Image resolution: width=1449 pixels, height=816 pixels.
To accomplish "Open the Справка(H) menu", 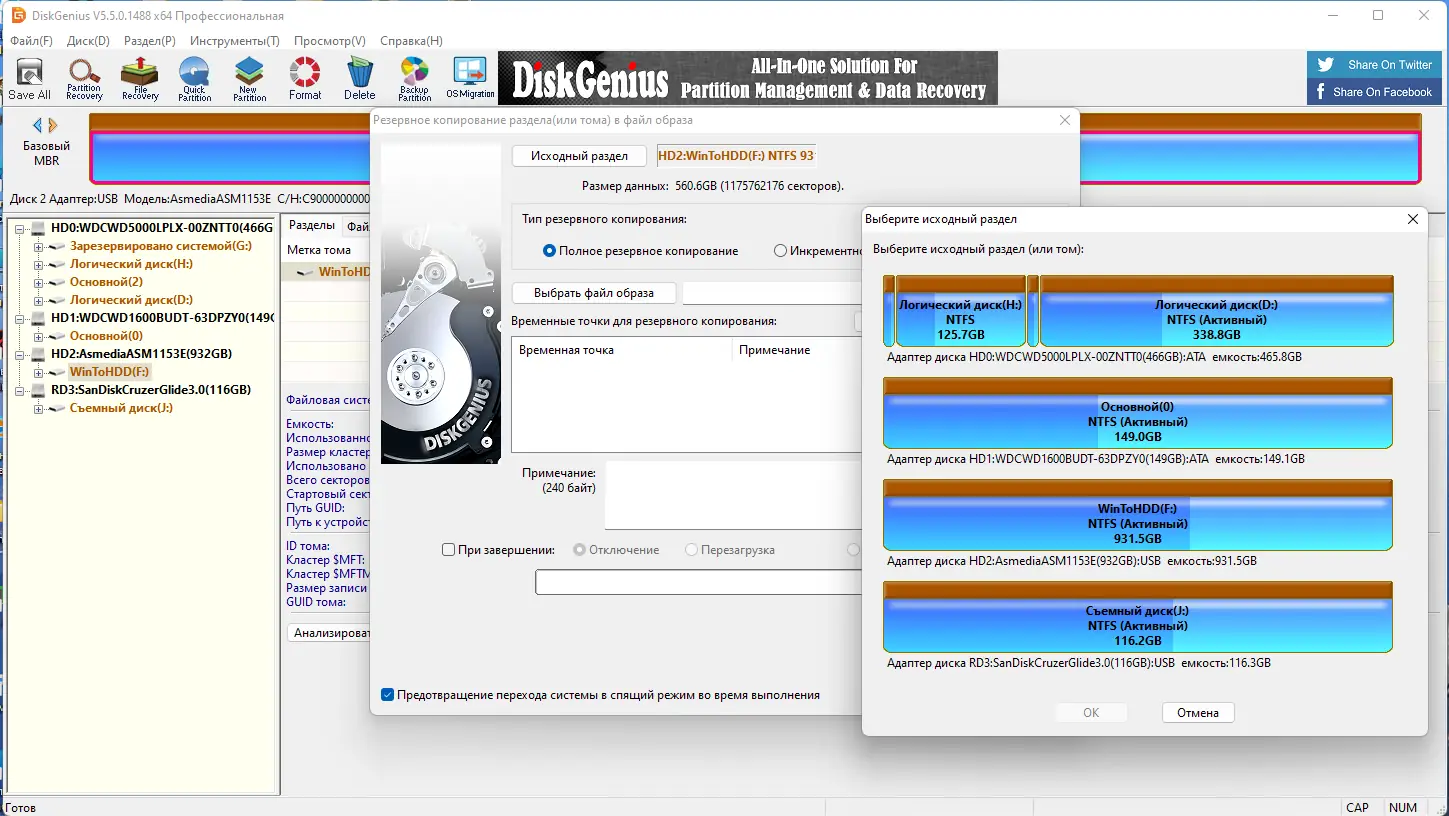I will 411,41.
